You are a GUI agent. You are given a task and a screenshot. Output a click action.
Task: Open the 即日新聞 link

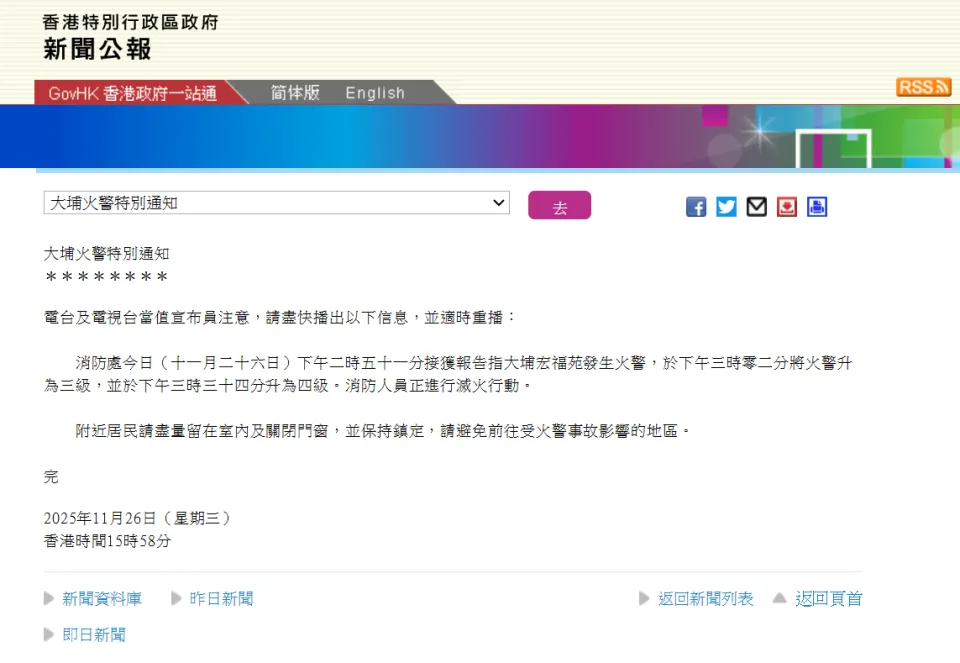coord(94,635)
